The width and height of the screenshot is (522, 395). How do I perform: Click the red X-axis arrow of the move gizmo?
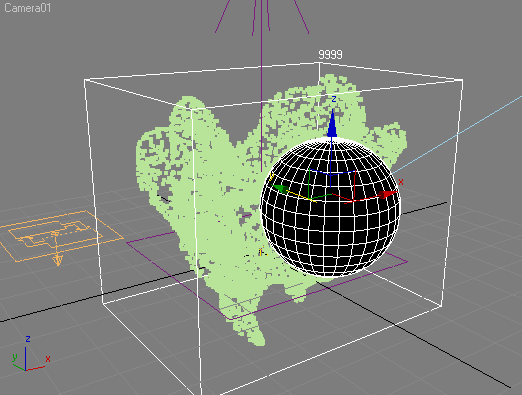[x=388, y=194]
